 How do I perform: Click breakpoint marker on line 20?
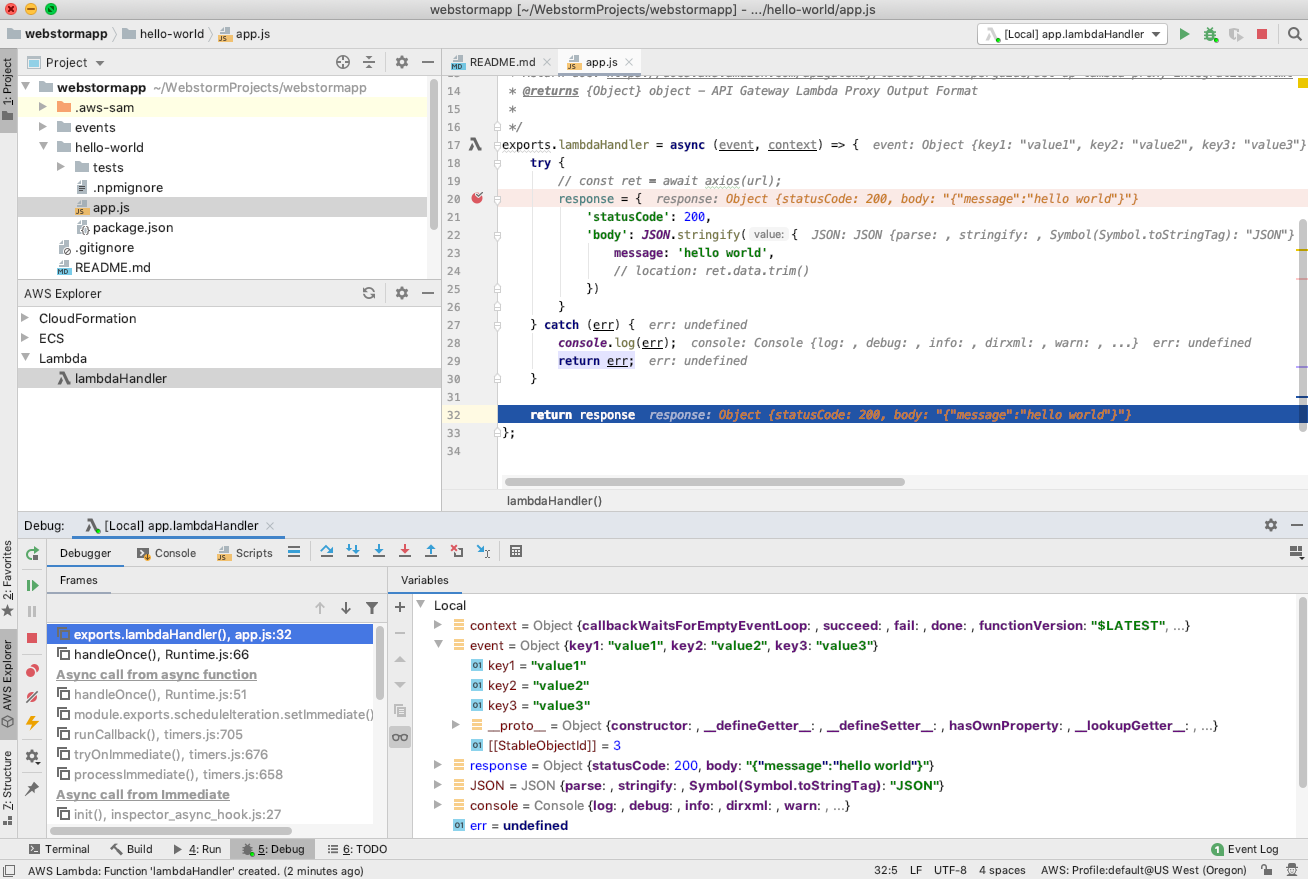pos(477,198)
